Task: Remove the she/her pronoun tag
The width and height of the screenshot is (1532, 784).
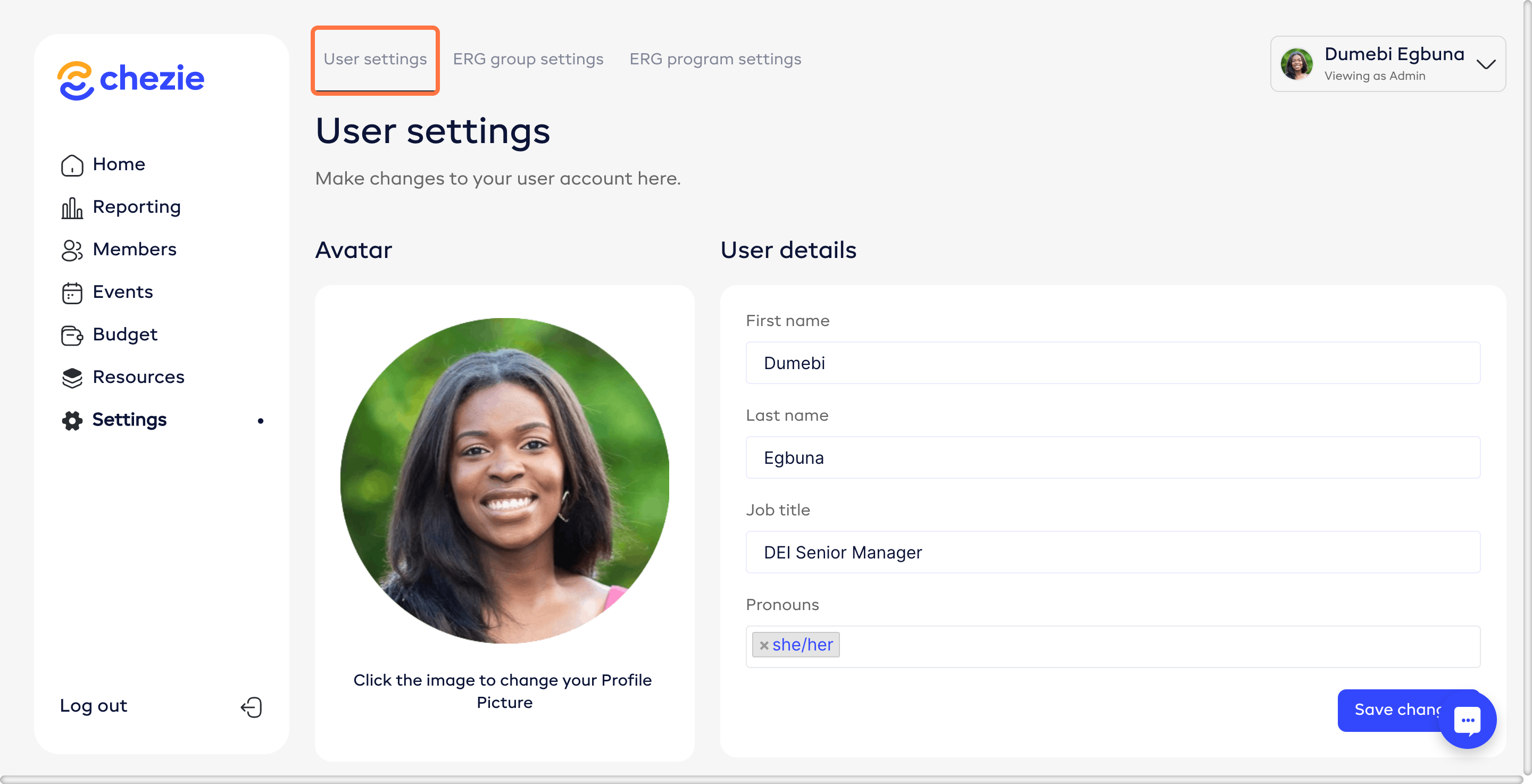Action: [764, 645]
